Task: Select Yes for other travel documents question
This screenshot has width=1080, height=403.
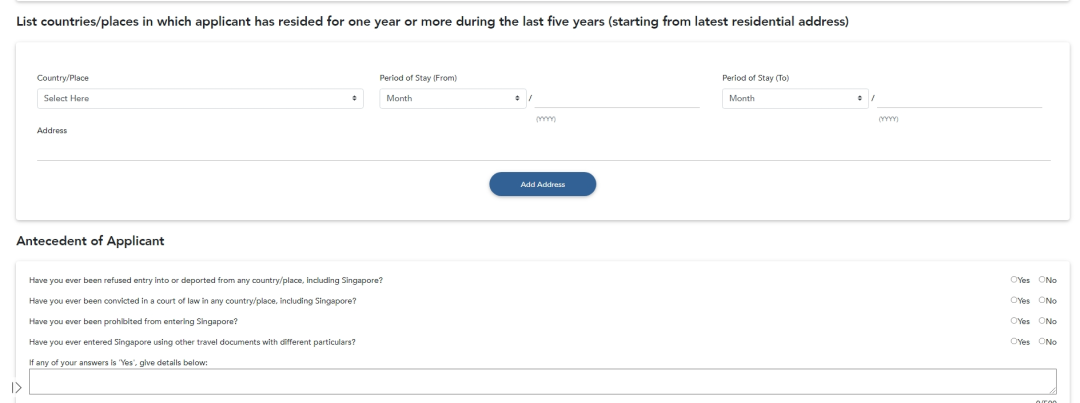Action: 1014,341
